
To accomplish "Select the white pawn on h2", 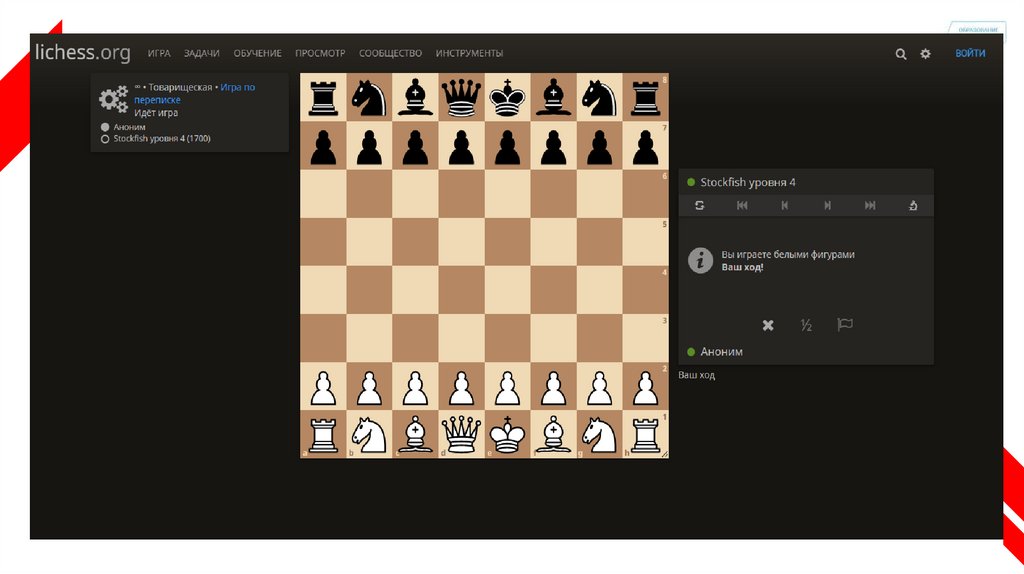I will [x=645, y=387].
